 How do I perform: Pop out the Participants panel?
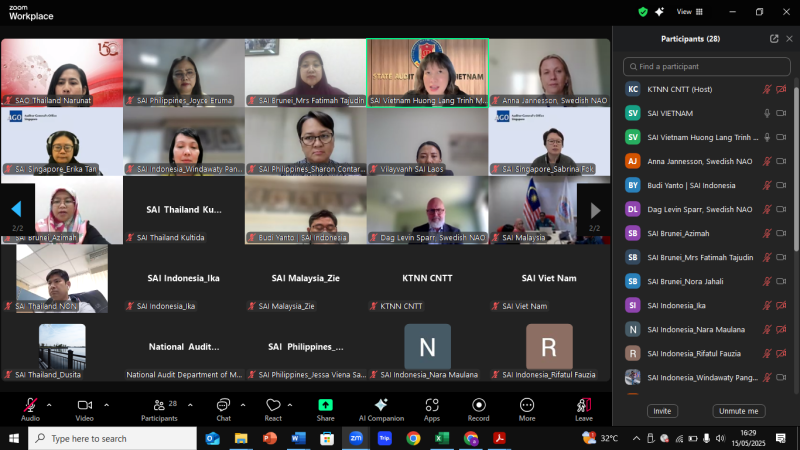click(x=774, y=39)
